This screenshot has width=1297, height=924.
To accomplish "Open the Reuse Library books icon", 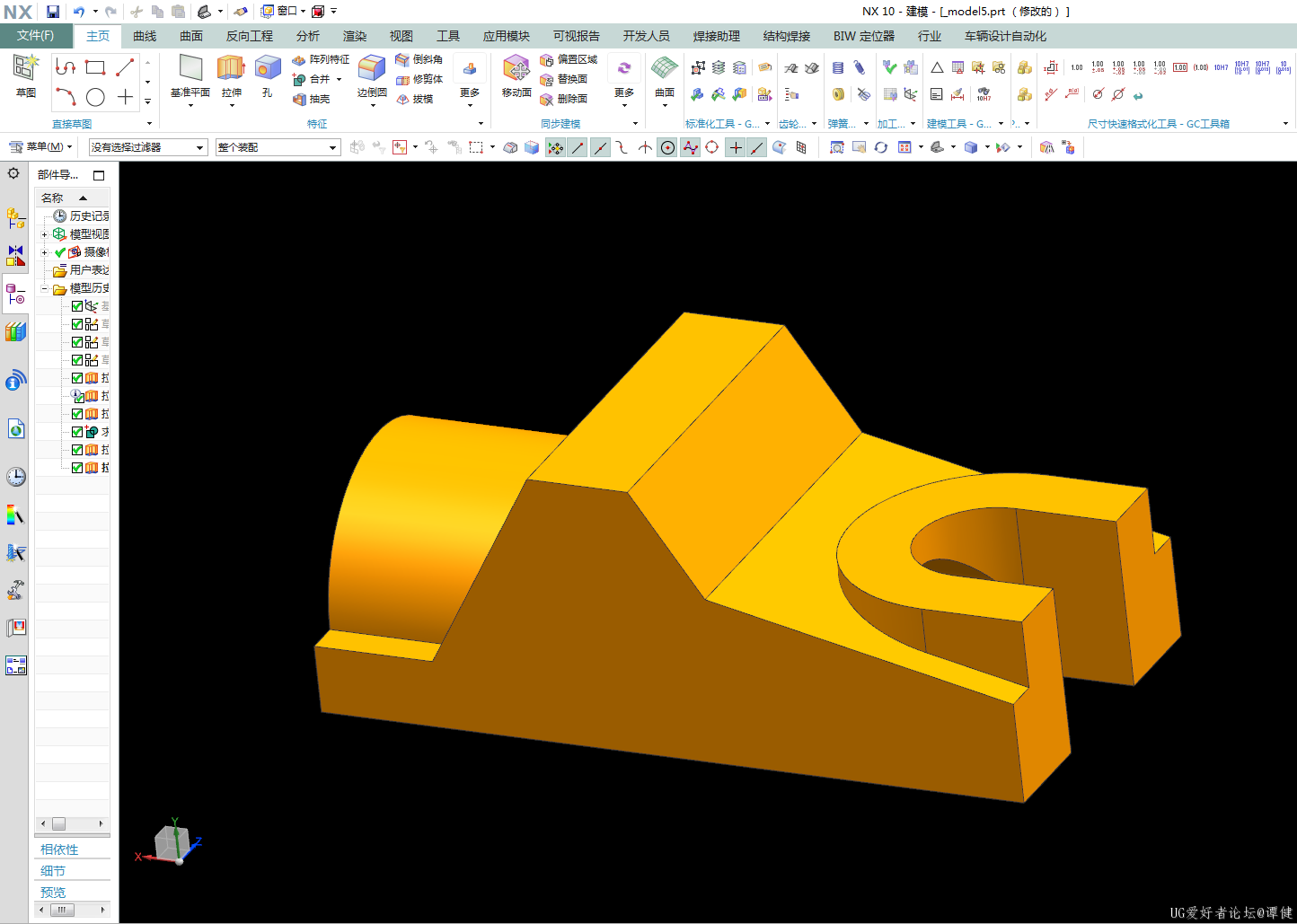I will coord(15,331).
